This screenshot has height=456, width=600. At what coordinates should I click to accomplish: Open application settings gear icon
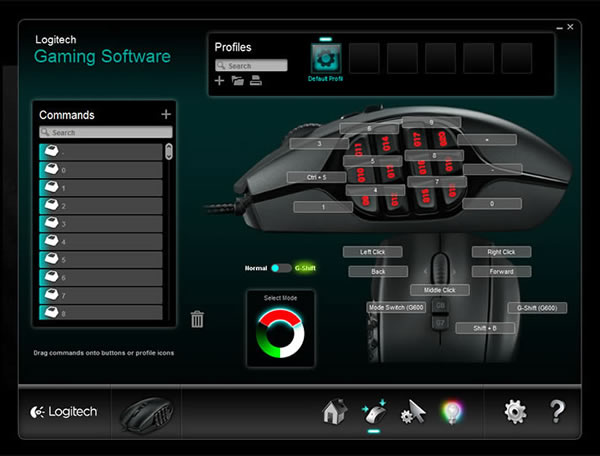tap(515, 412)
